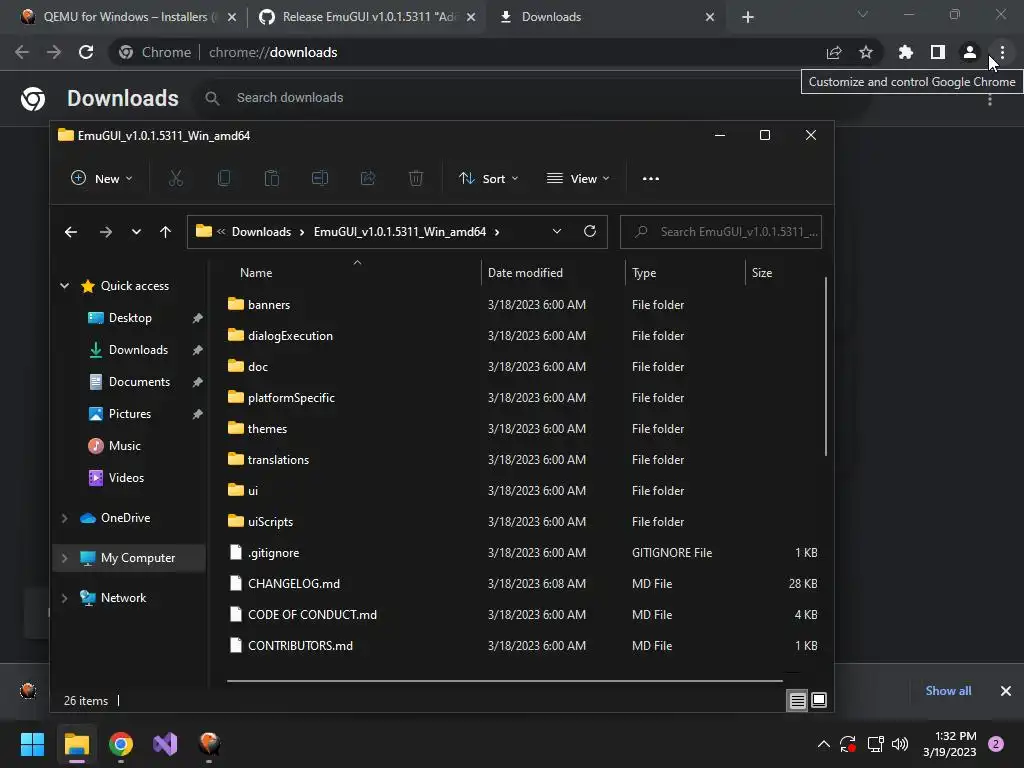Select Desktop in Quick access
The image size is (1024, 768).
(130, 318)
